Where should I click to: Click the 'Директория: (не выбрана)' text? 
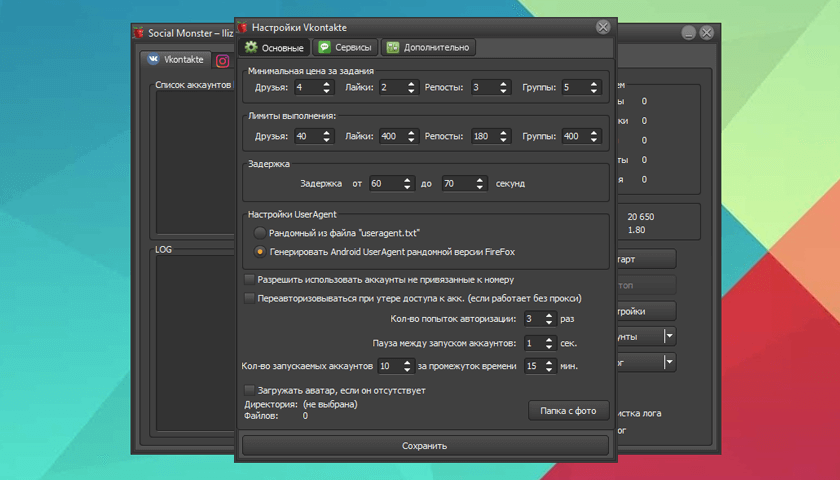click(x=301, y=404)
